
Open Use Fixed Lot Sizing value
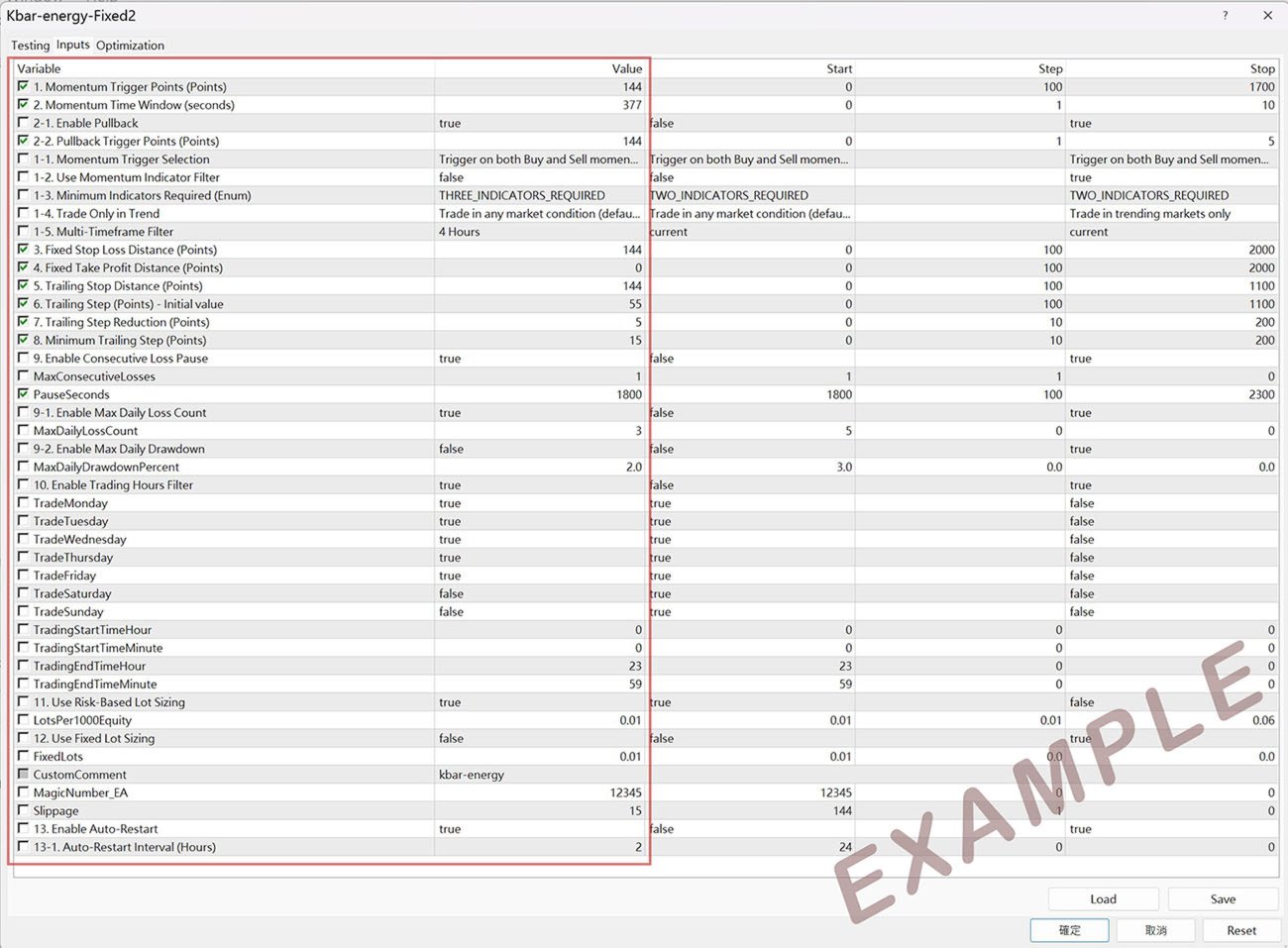pyautogui.click(x=540, y=739)
